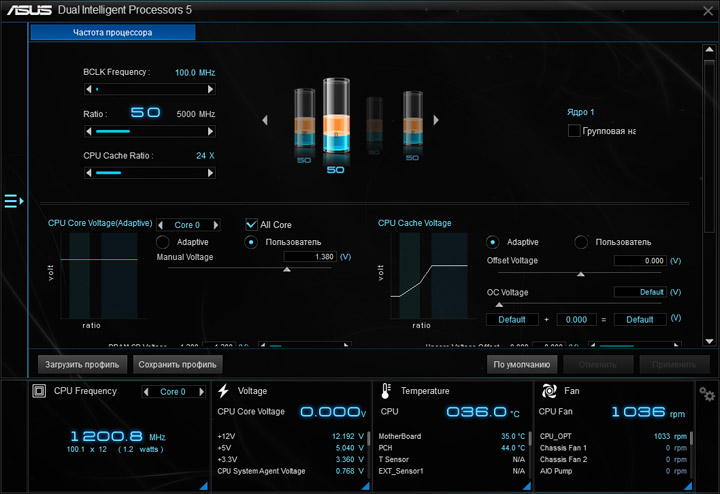720x494 pixels.
Task: Go to next core in CPU Core Voltage selector
Action: click(x=216, y=225)
